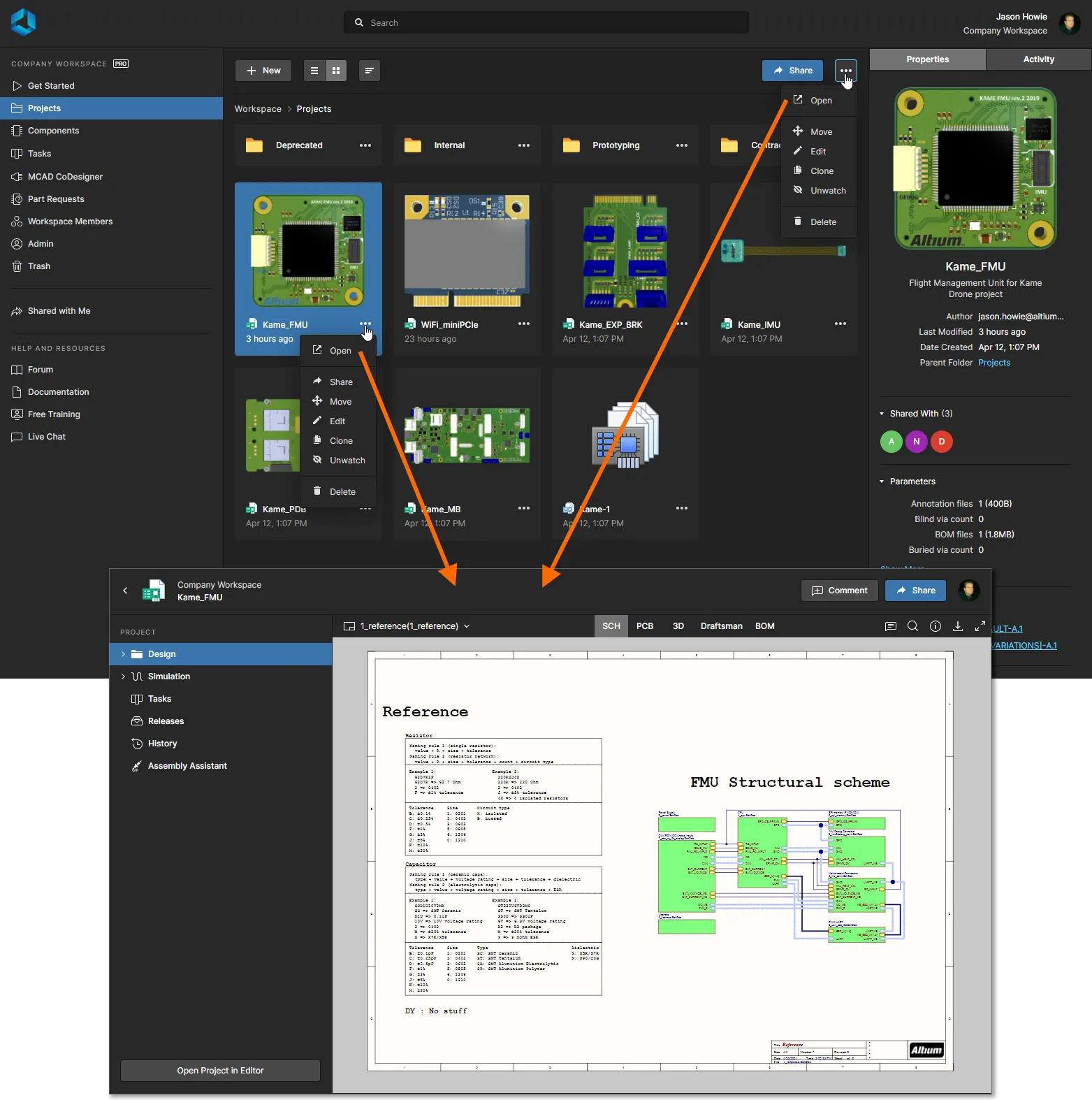This screenshot has width=1092, height=1100.
Task: Open the sort options button
Action: [x=370, y=71]
